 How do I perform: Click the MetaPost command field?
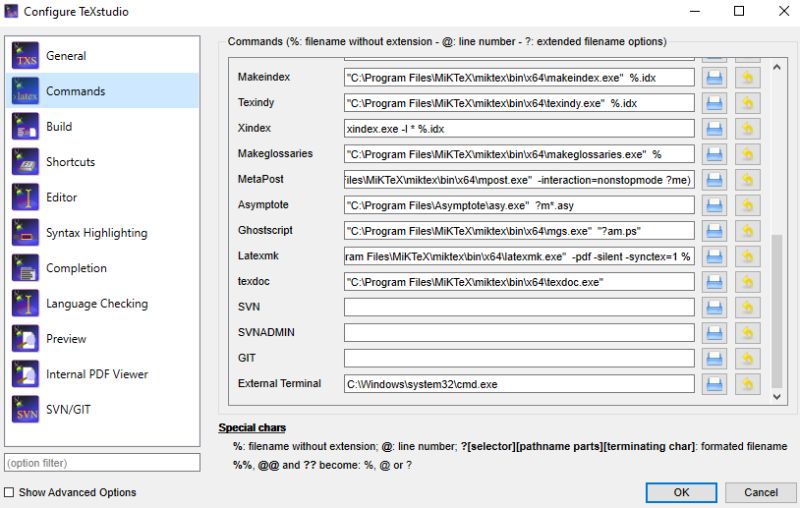coord(519,180)
